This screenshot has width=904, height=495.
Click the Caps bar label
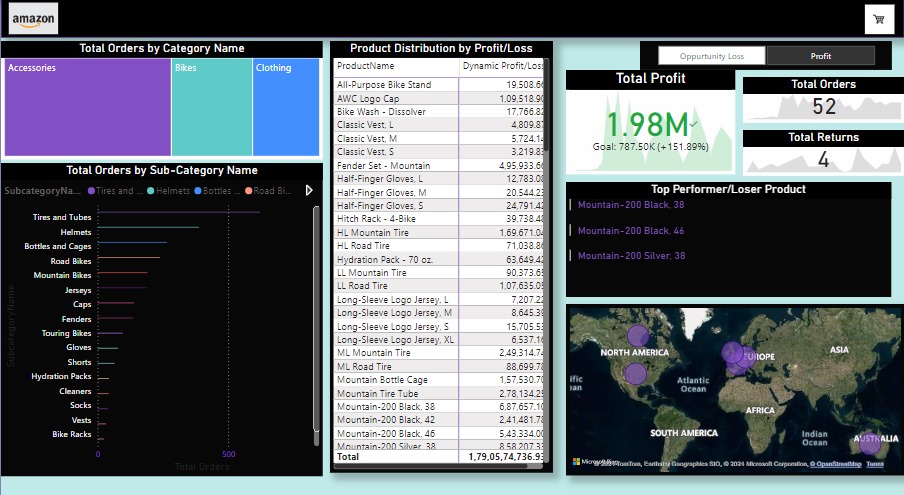click(82, 304)
